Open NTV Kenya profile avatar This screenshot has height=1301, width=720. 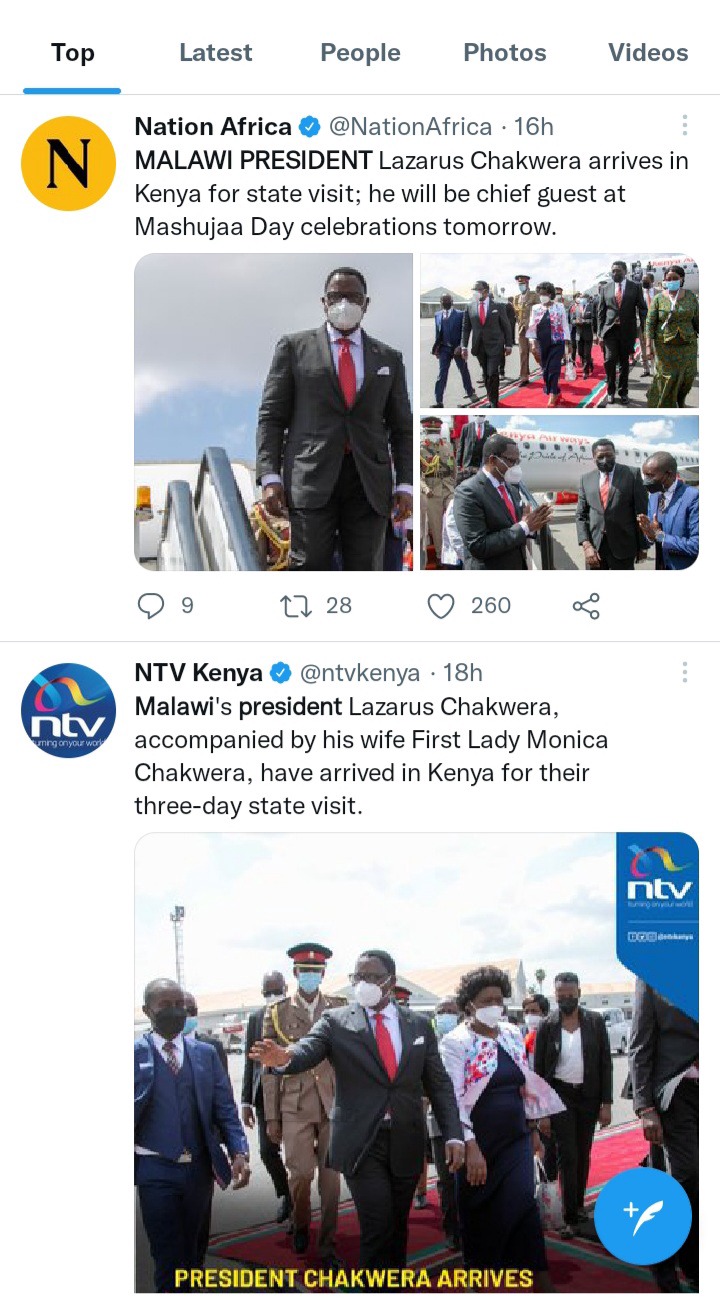click(x=68, y=710)
